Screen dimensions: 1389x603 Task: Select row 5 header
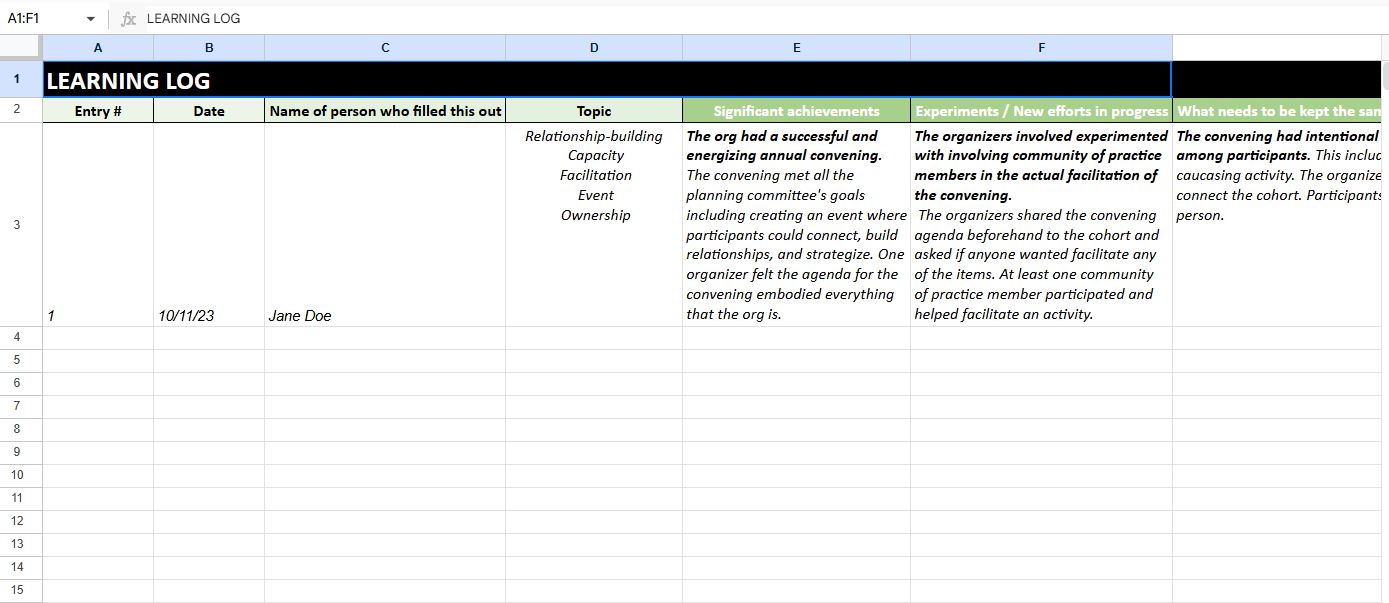pyautogui.click(x=21, y=361)
